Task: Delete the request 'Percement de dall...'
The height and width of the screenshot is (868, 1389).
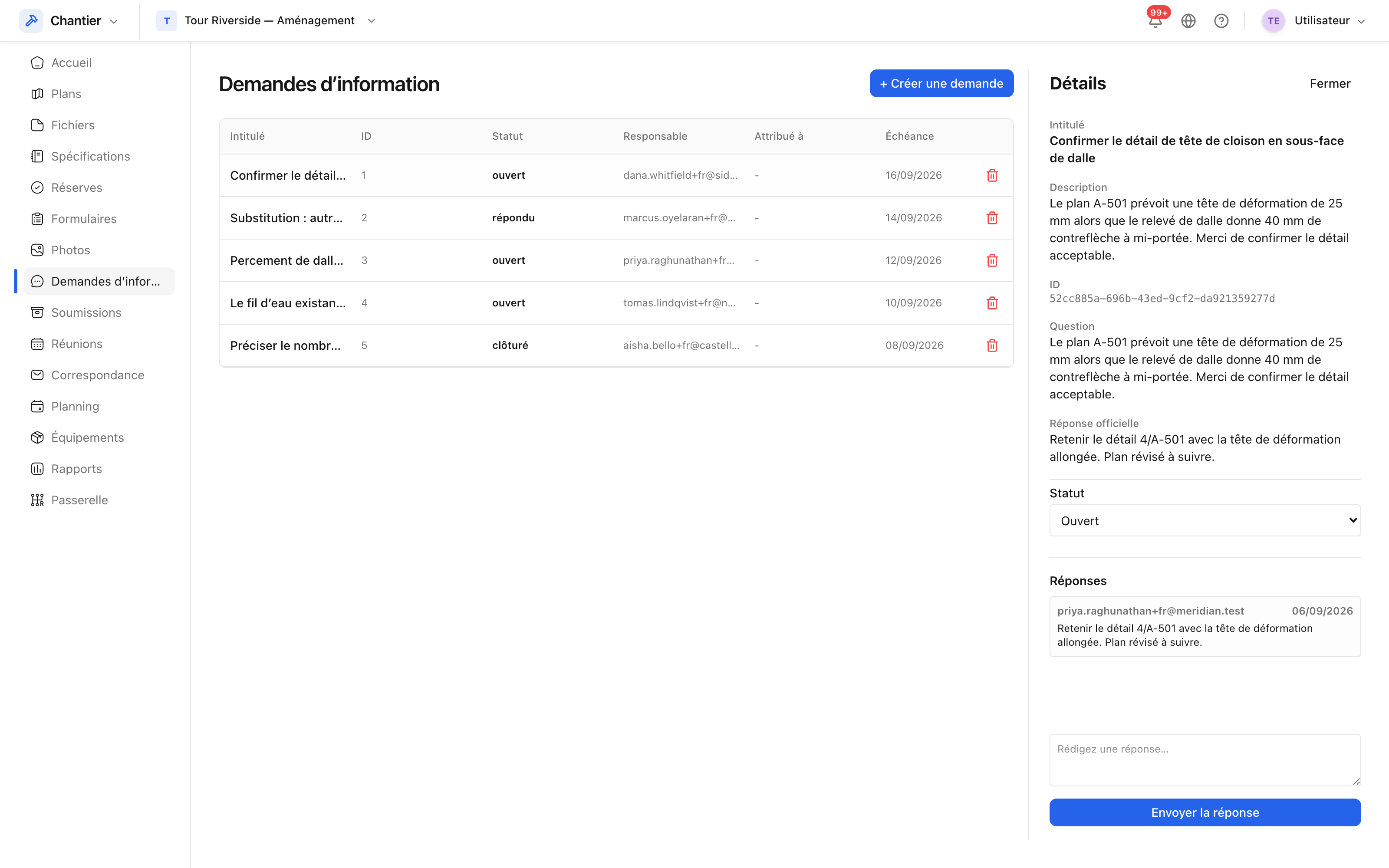Action: click(x=992, y=260)
